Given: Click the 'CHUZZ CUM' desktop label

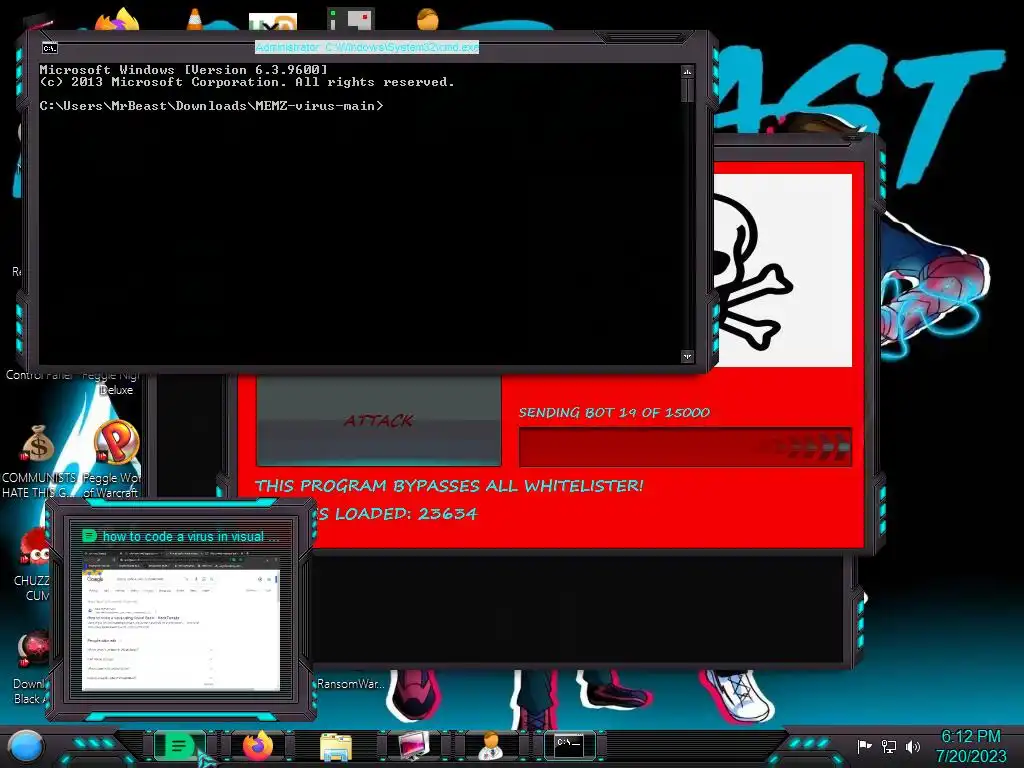Looking at the screenshot, I should point(31,588).
